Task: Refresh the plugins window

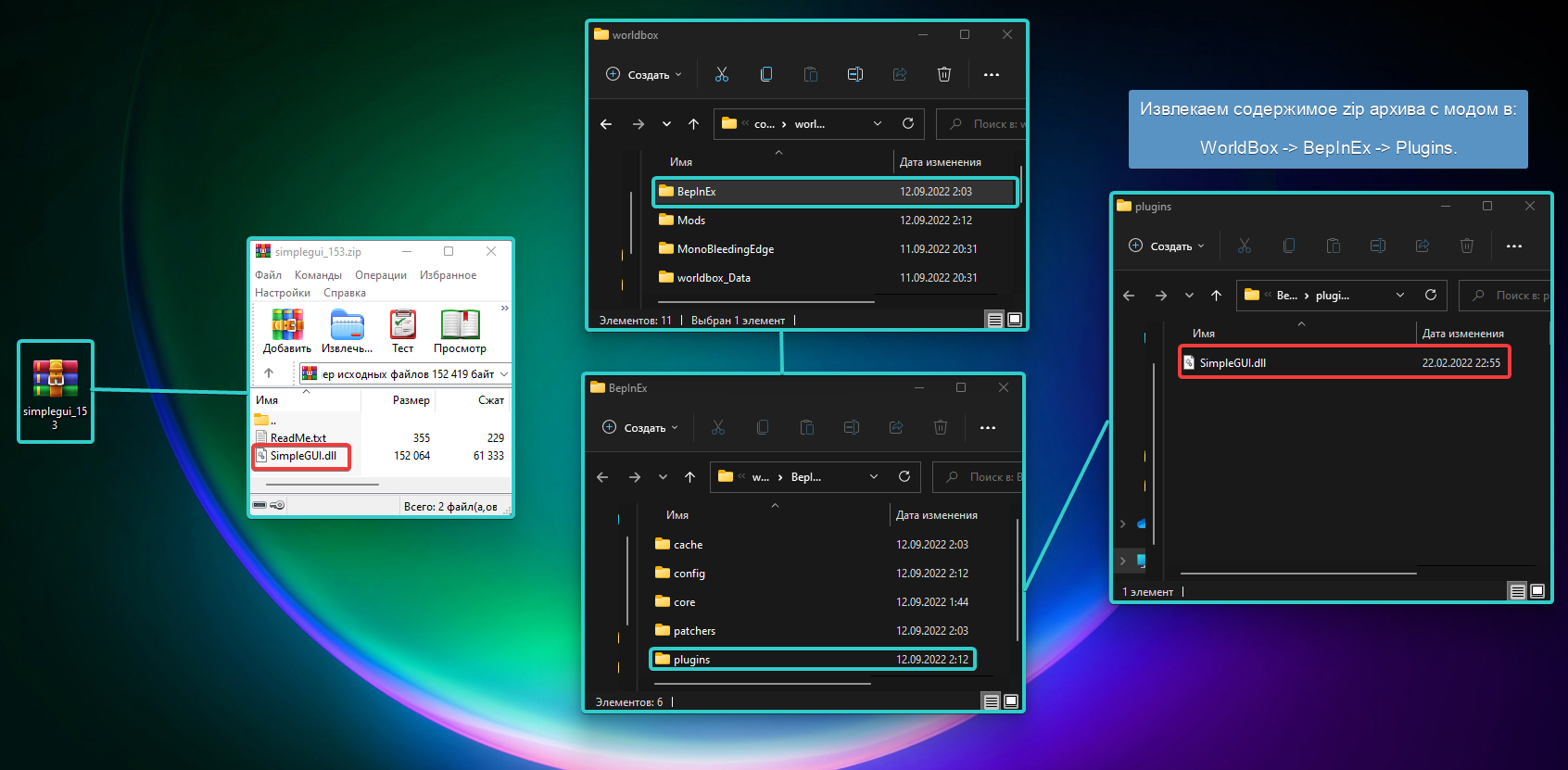Action: coord(1431,295)
